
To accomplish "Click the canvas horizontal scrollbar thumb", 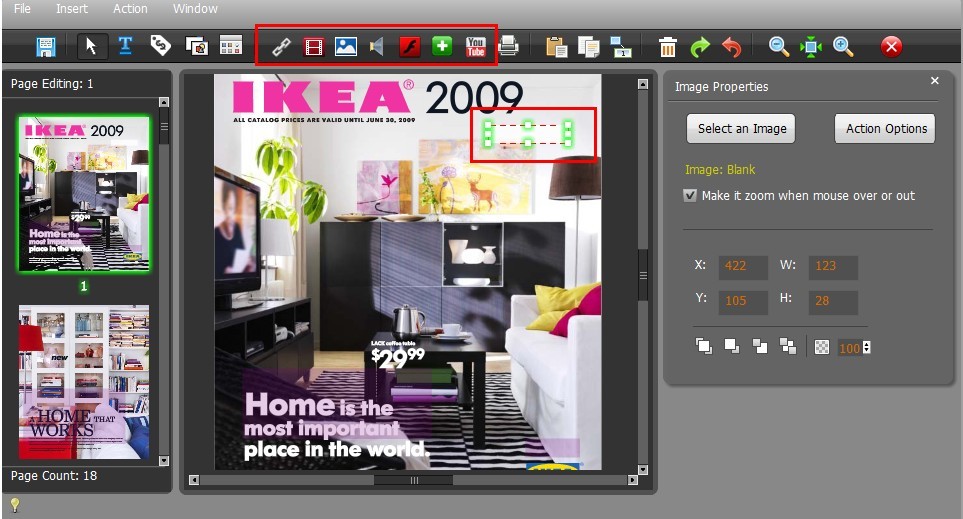I will (x=414, y=480).
